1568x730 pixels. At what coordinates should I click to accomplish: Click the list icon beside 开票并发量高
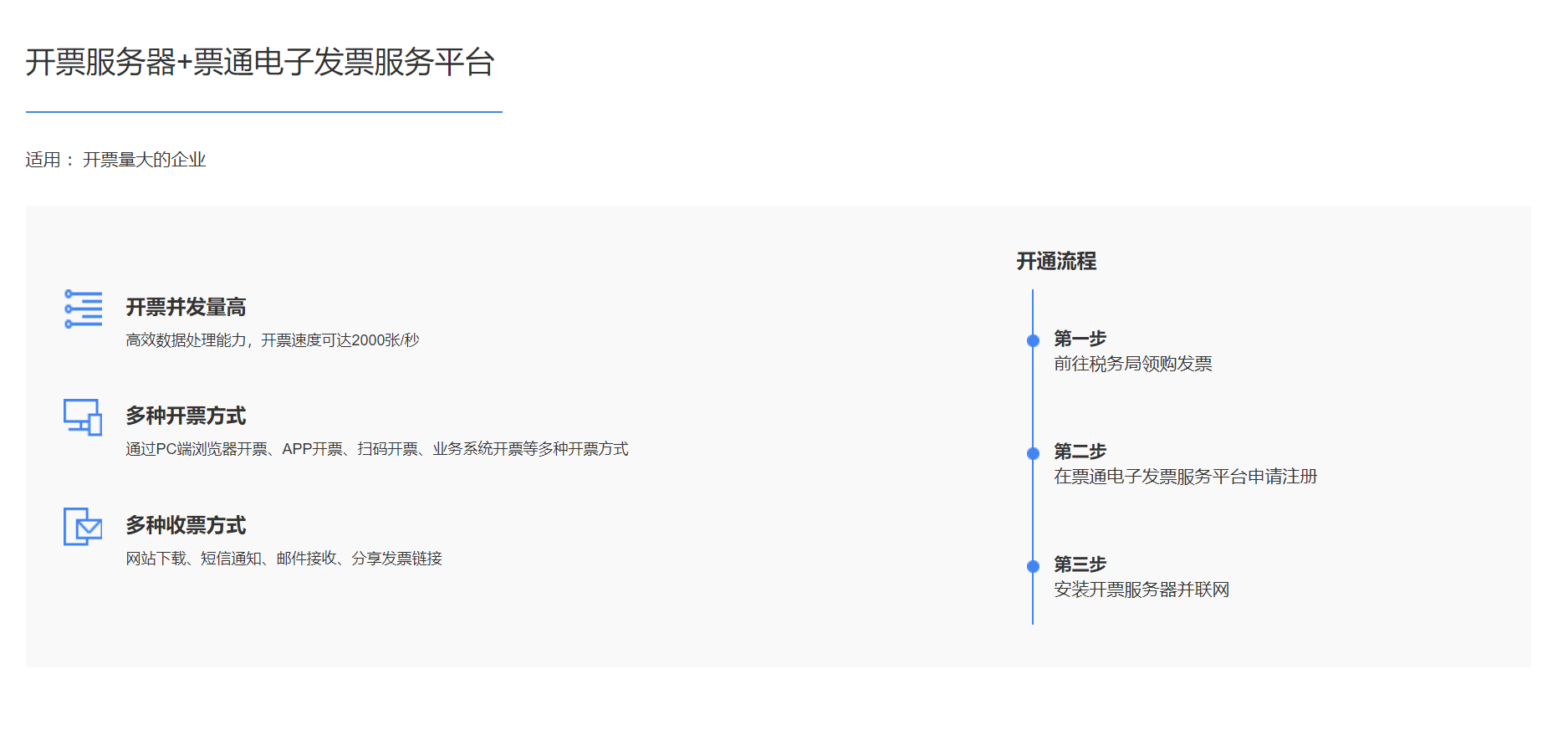pos(83,309)
